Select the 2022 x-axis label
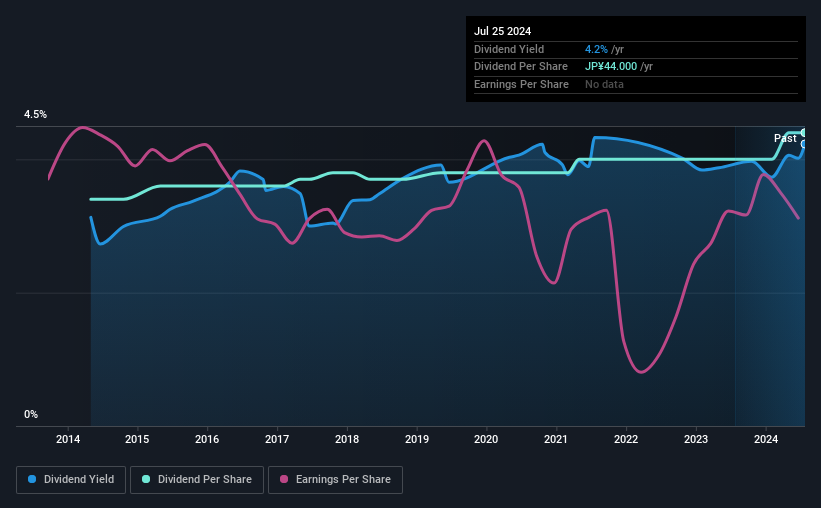The height and width of the screenshot is (508, 821). [x=626, y=439]
